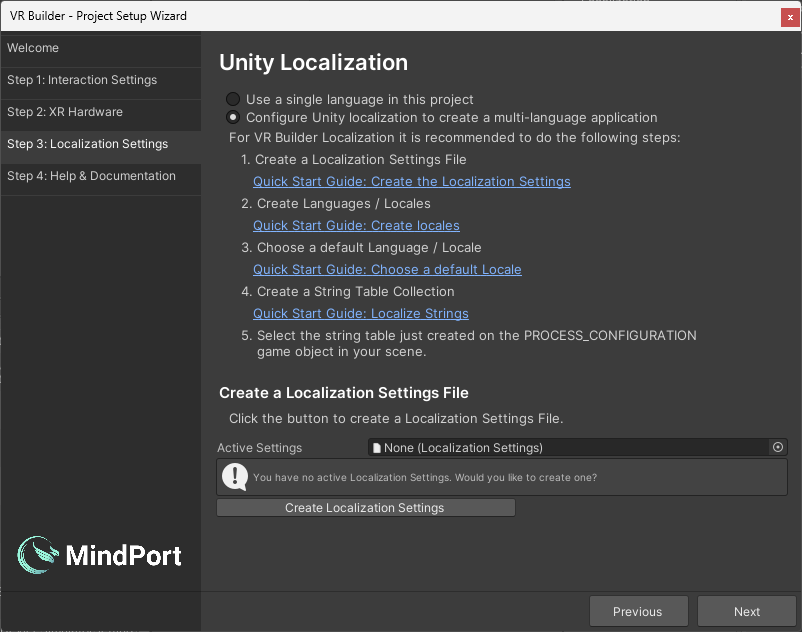The width and height of the screenshot is (802, 632).
Task: Select single language radio option
Action: [233, 100]
